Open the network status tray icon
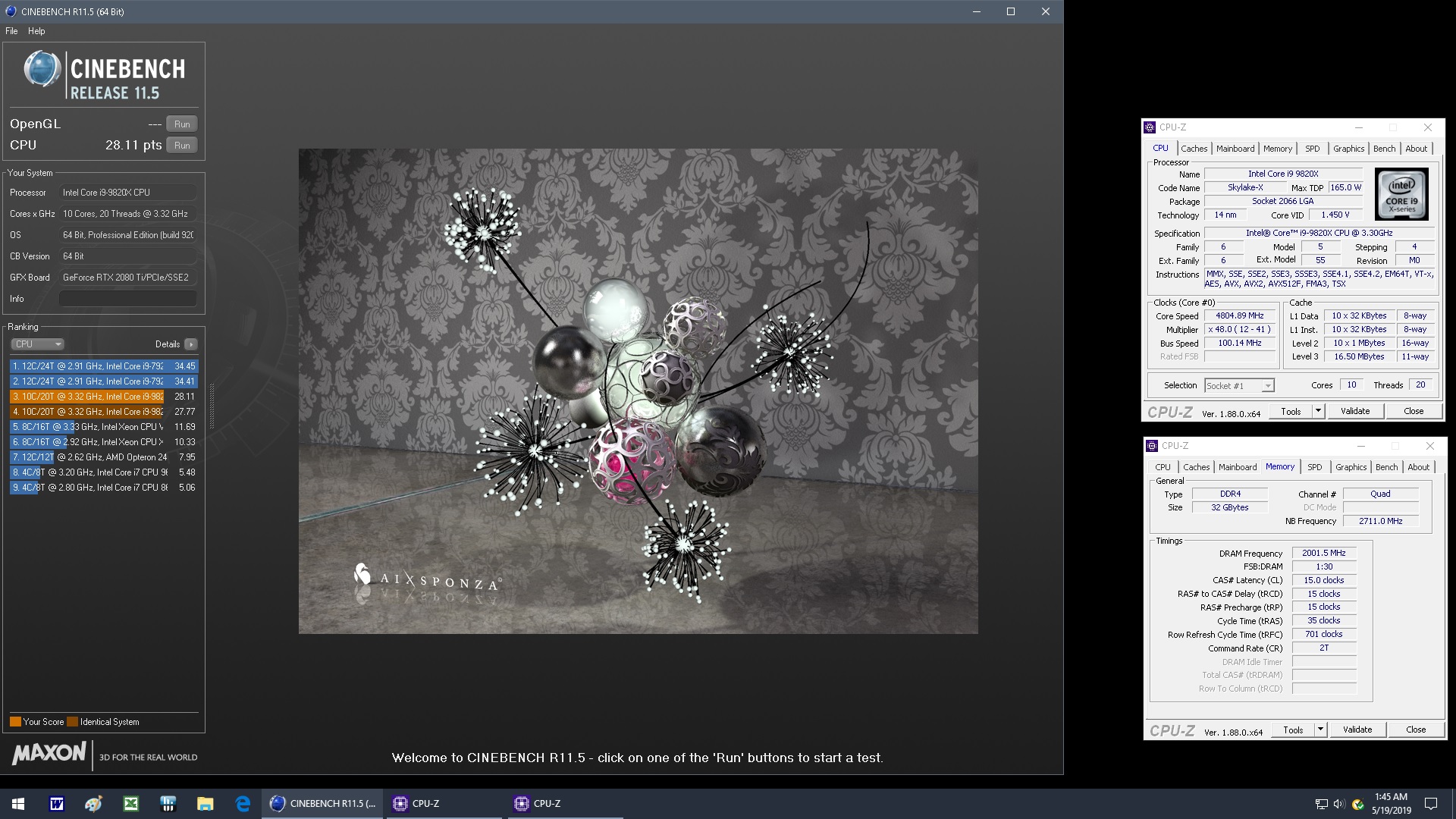Viewport: 1456px width, 819px height. pyautogui.click(x=1321, y=804)
